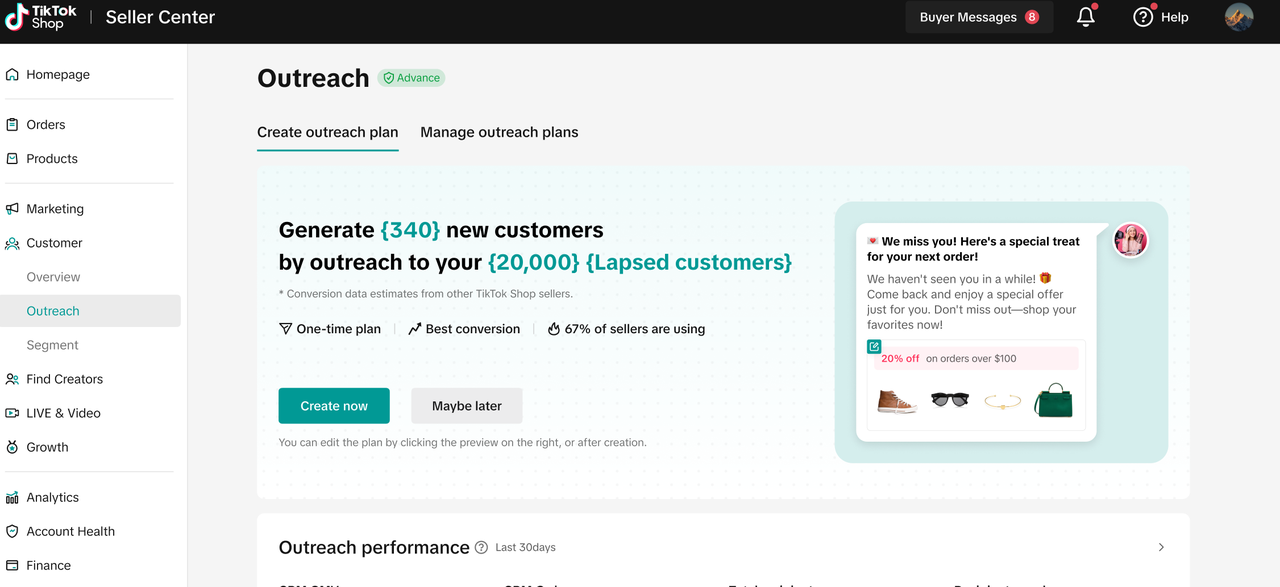
Task: Click the TikTok Shop logo
Action: click(41, 17)
